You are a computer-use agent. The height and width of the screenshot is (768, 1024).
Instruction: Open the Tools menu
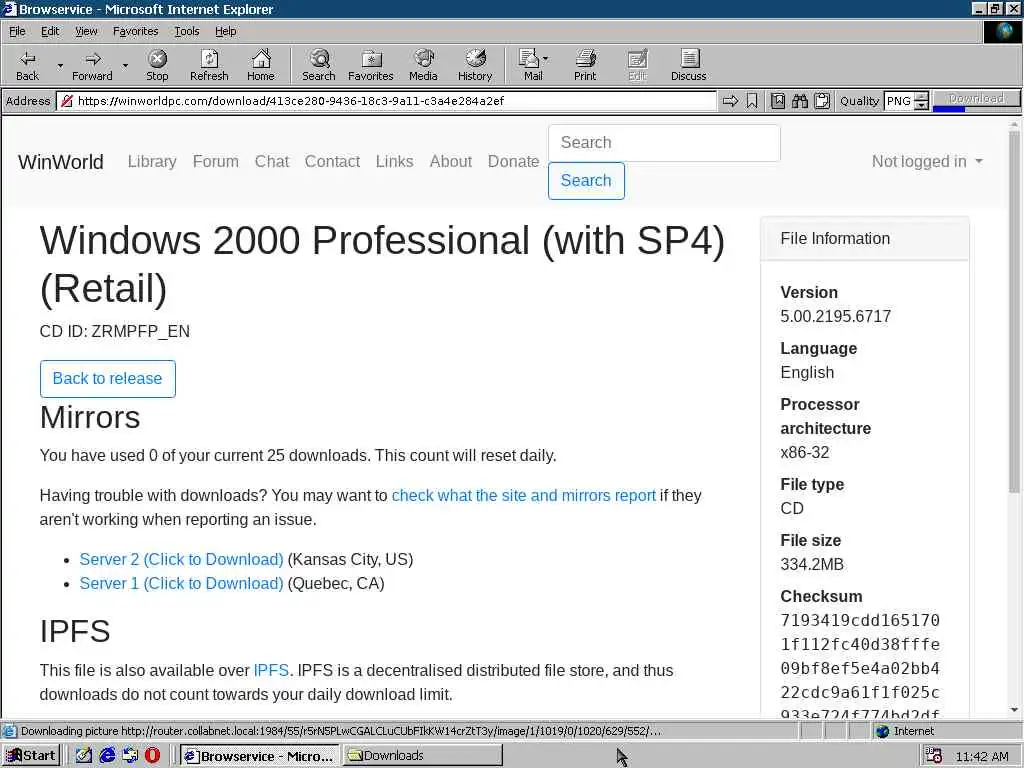[x=186, y=31]
